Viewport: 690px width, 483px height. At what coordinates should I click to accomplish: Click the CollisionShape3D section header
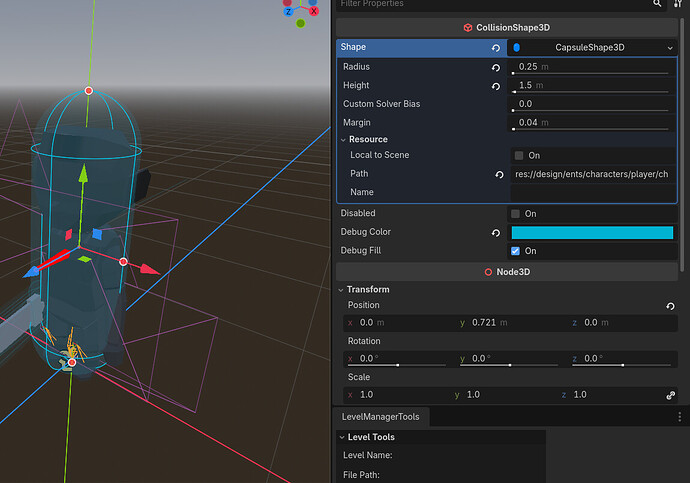coord(506,28)
